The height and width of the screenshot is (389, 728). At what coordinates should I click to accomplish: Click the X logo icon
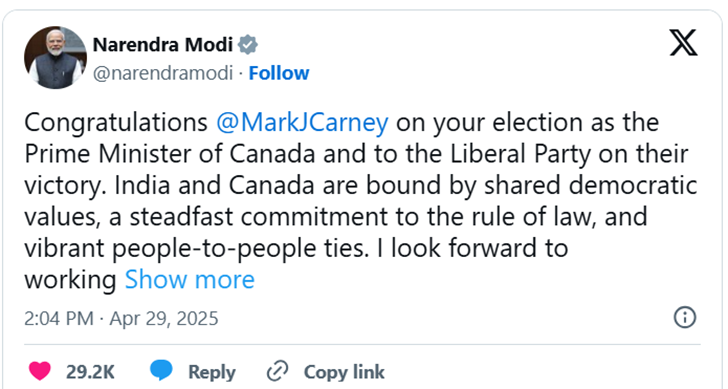(x=683, y=43)
